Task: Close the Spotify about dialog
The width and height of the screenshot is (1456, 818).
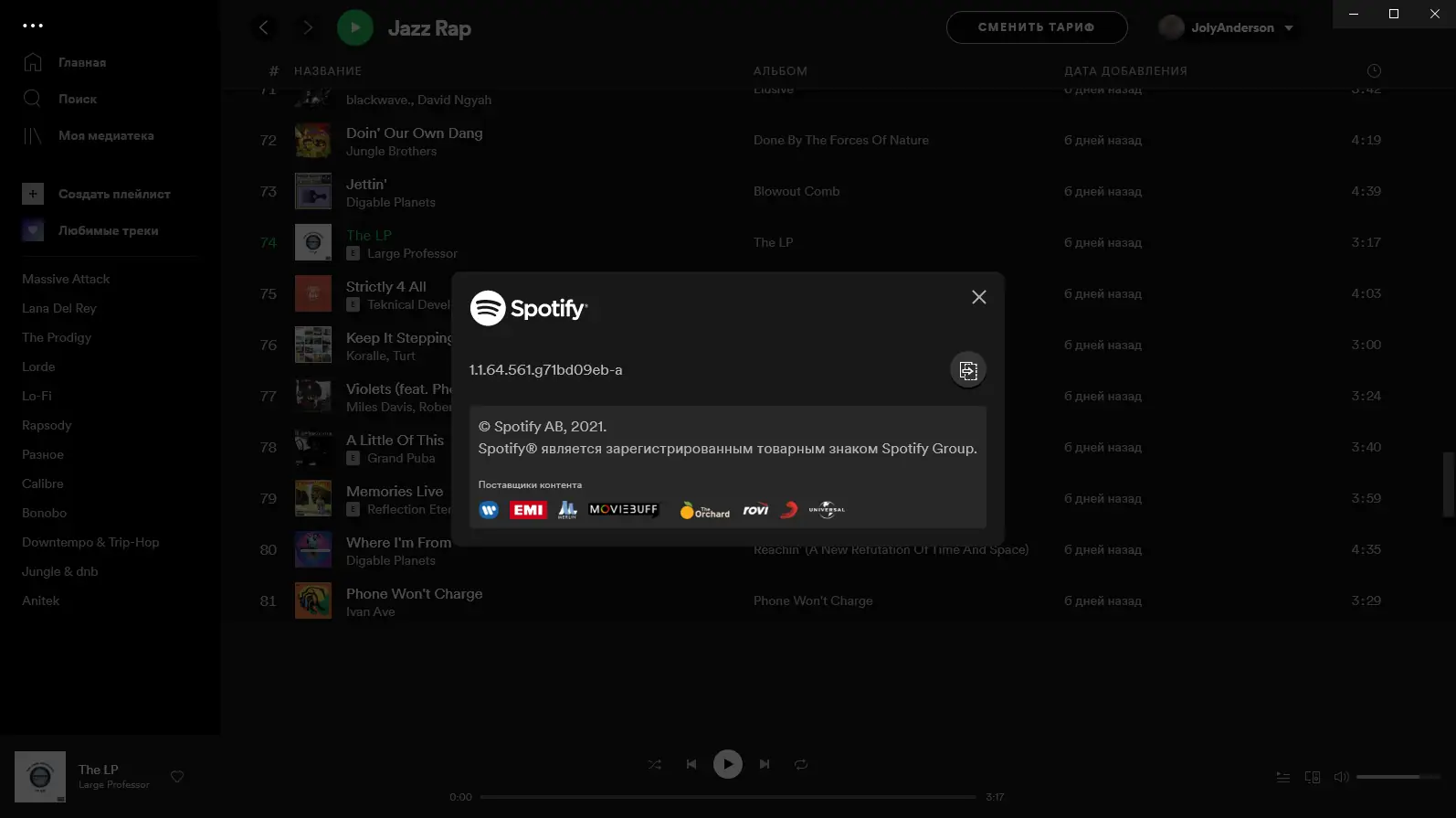Action: coord(978,297)
